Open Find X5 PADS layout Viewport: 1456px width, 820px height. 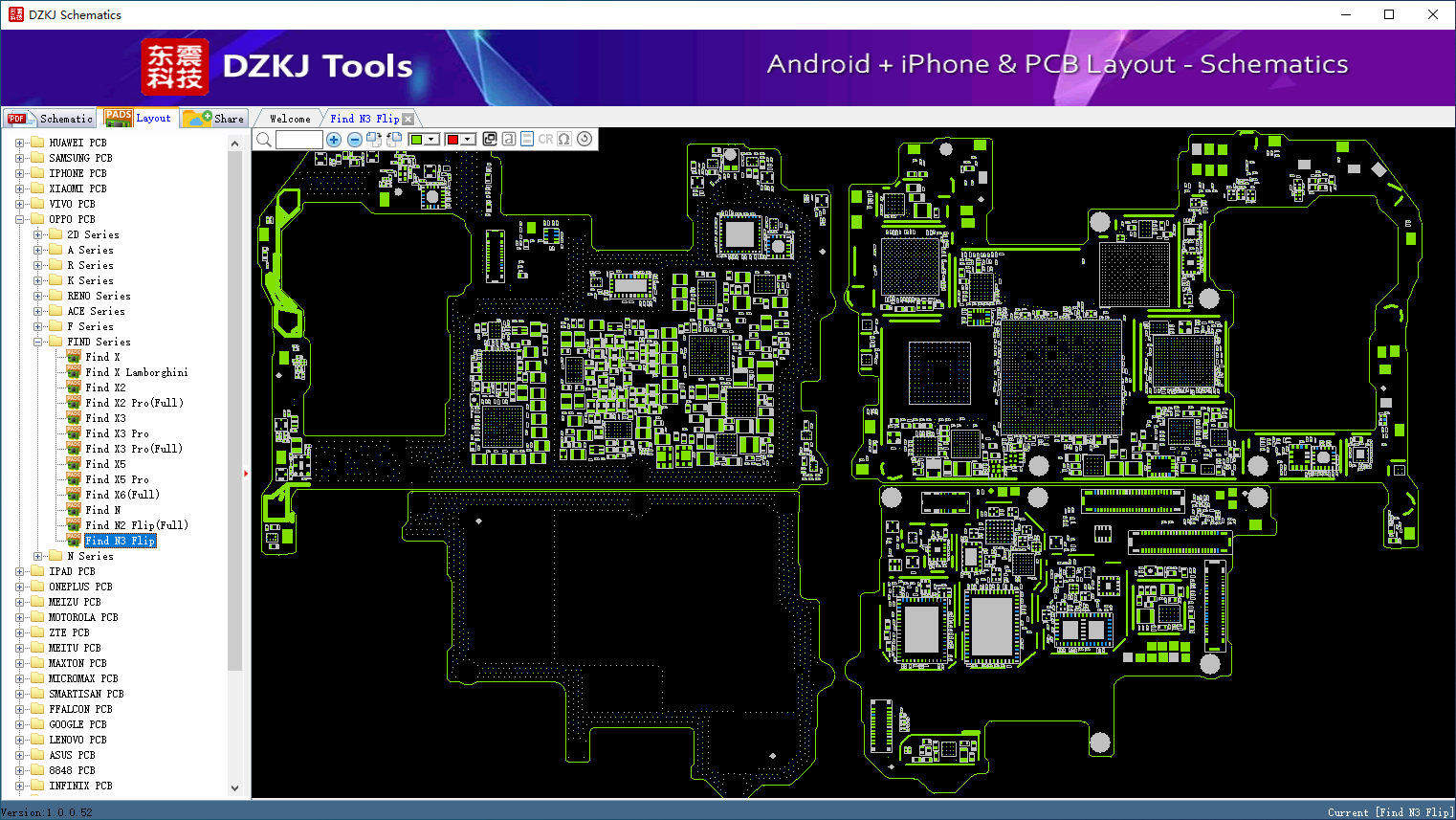tap(105, 464)
